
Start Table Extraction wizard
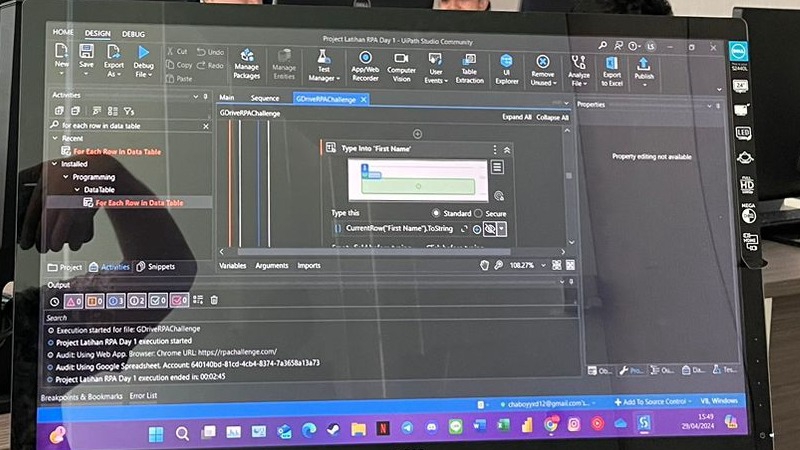tap(469, 68)
